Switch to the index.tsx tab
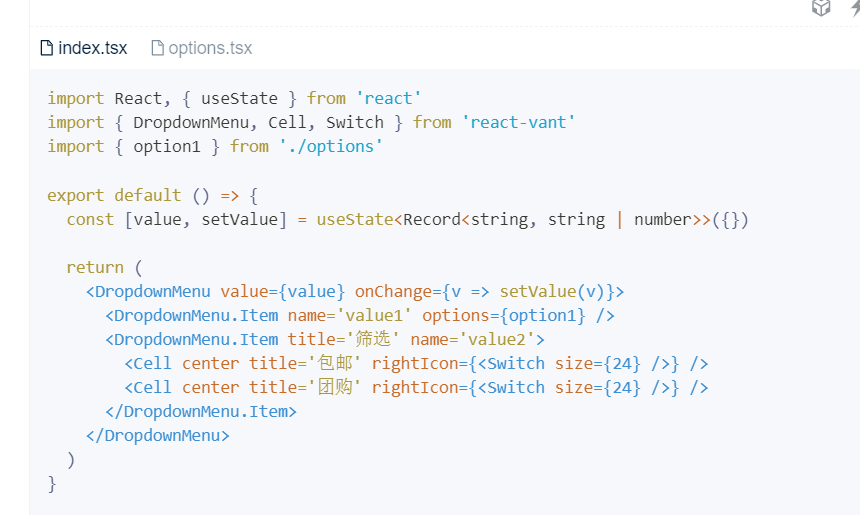 (x=92, y=48)
